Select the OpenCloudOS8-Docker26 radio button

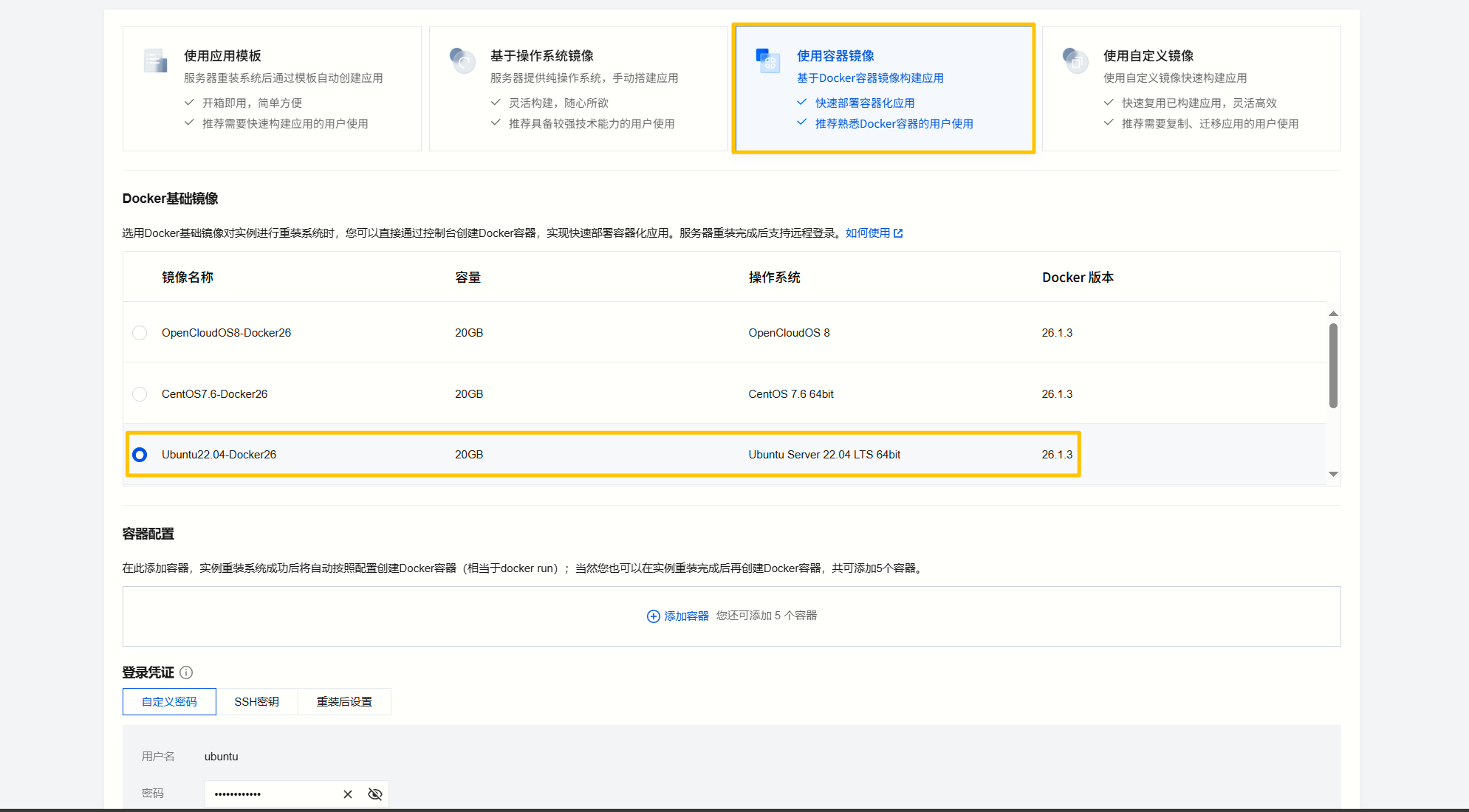(x=140, y=333)
